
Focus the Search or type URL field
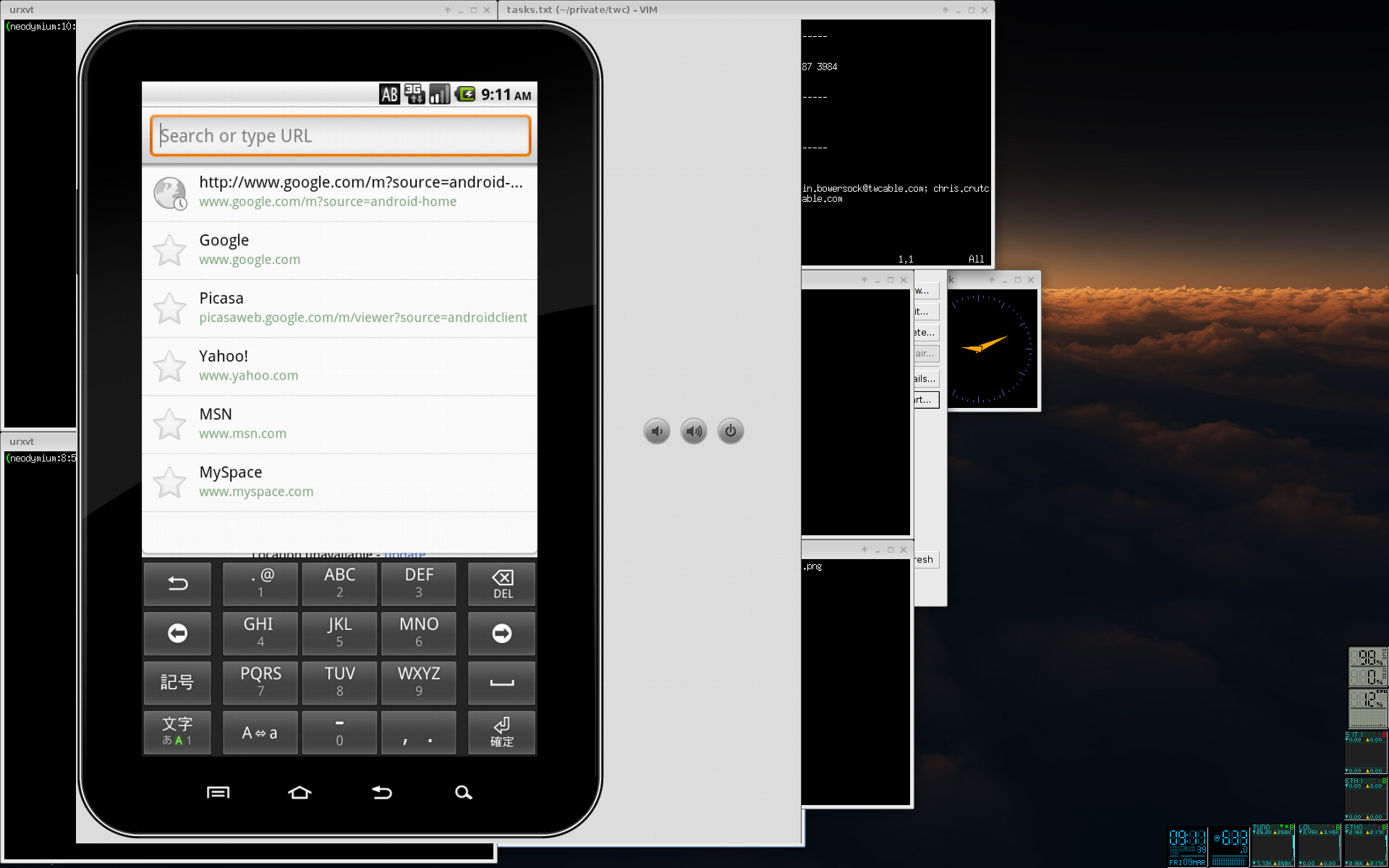(340, 135)
